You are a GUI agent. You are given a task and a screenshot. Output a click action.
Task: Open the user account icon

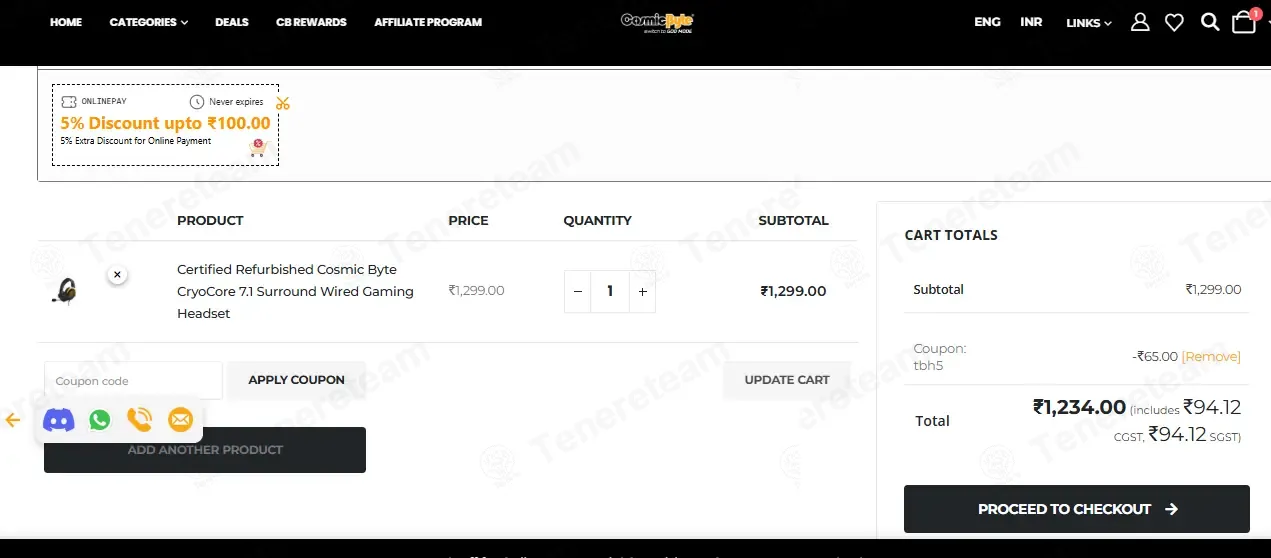[x=1140, y=22]
